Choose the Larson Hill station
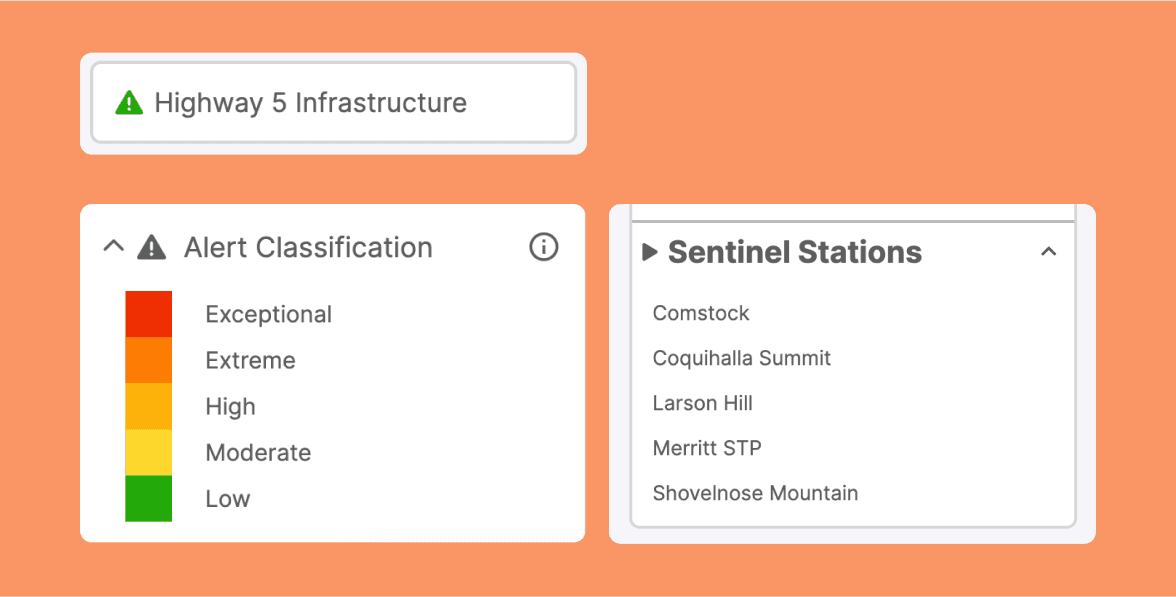Image resolution: width=1176 pixels, height=597 pixels. pos(702,403)
